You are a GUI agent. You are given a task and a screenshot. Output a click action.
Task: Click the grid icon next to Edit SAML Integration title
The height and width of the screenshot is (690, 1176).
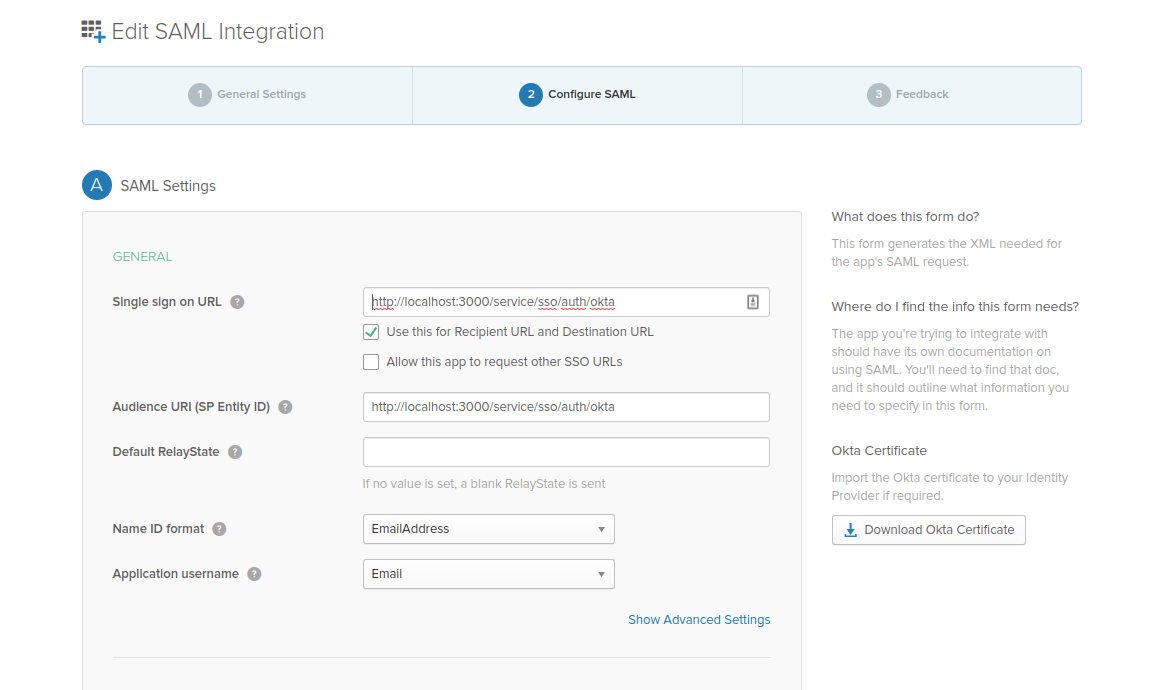[x=91, y=31]
